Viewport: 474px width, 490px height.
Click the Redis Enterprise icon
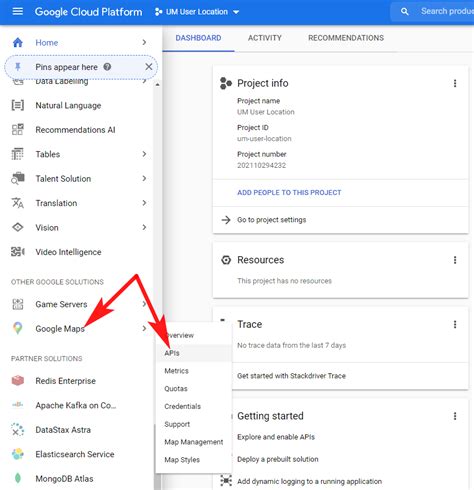click(x=18, y=380)
